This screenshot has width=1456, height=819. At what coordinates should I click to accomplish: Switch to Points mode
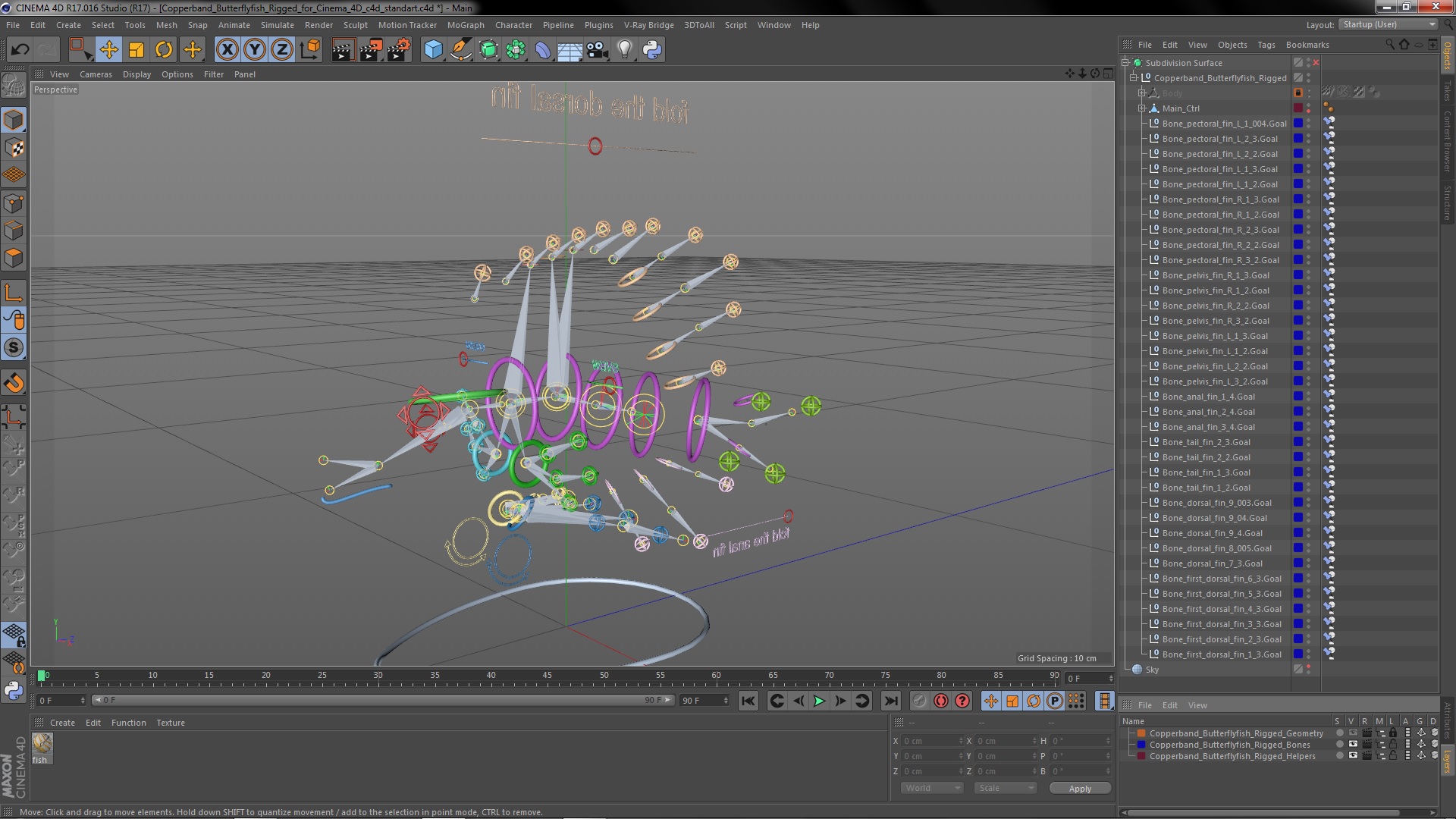pyautogui.click(x=14, y=203)
